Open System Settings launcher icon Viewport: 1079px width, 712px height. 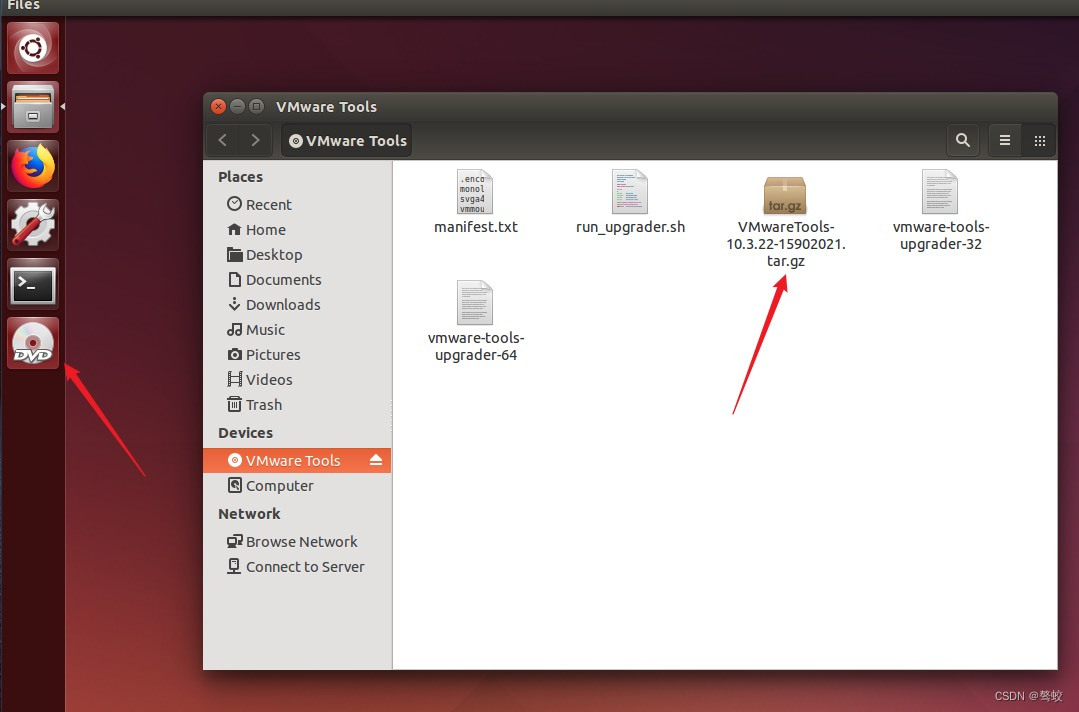[33, 226]
